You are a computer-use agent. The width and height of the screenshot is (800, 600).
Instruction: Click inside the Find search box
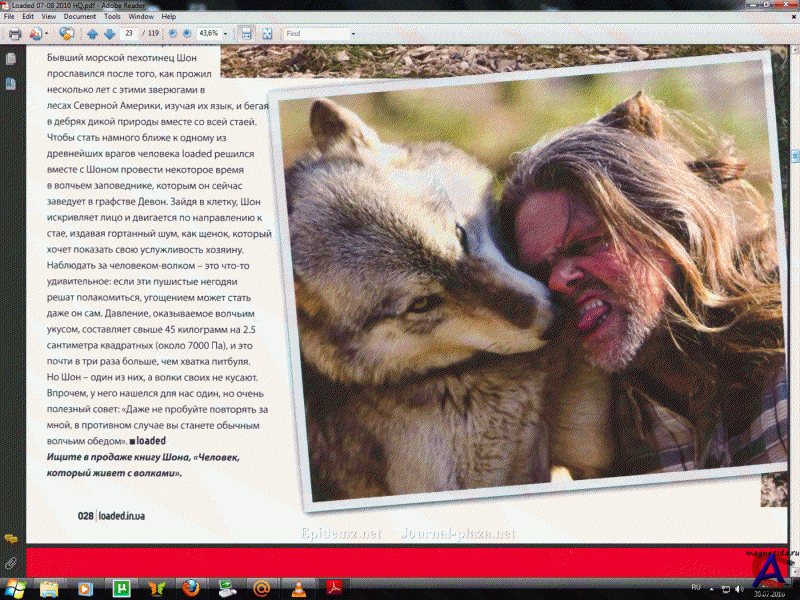coord(315,33)
